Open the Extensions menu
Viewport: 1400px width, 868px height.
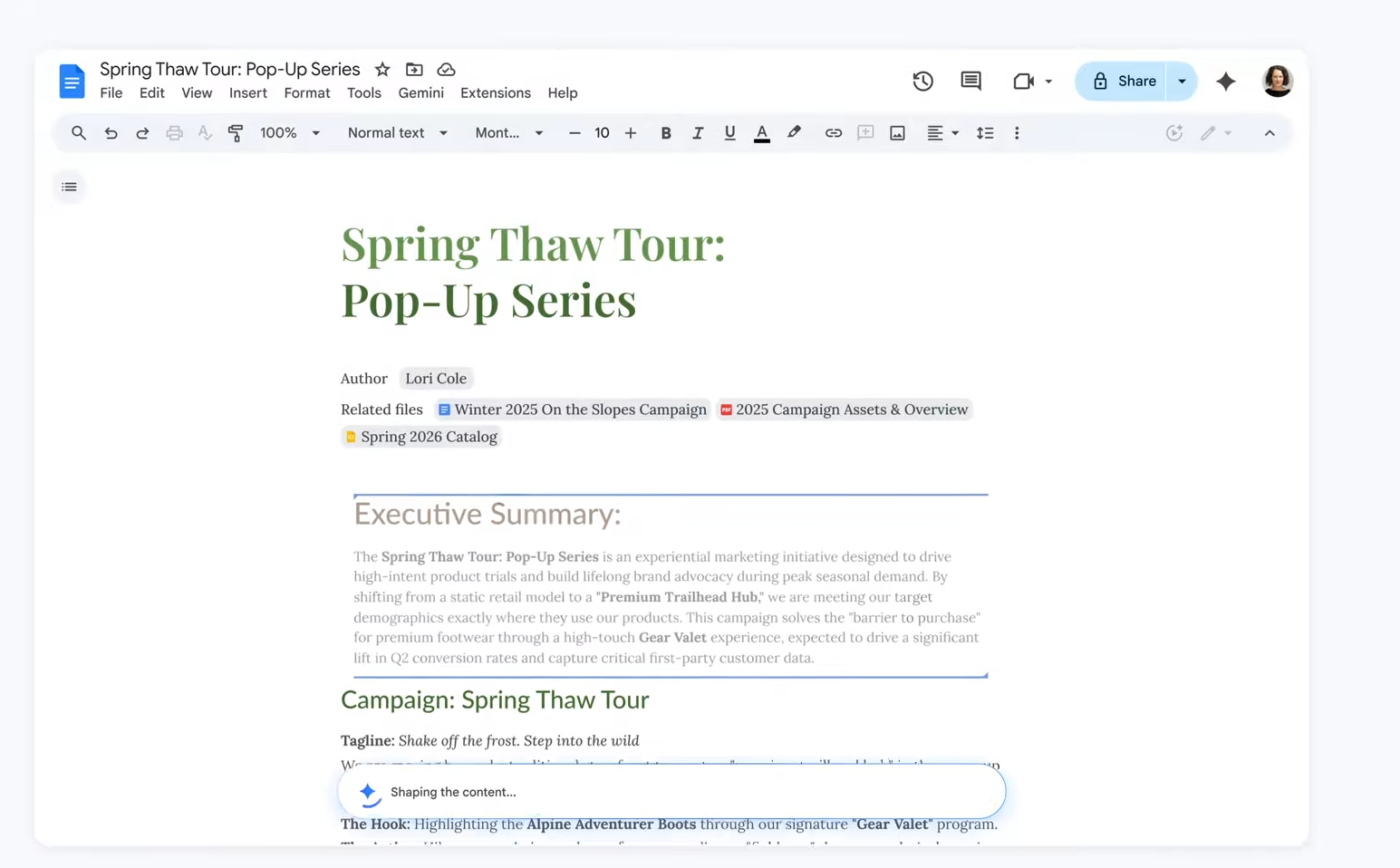point(495,93)
